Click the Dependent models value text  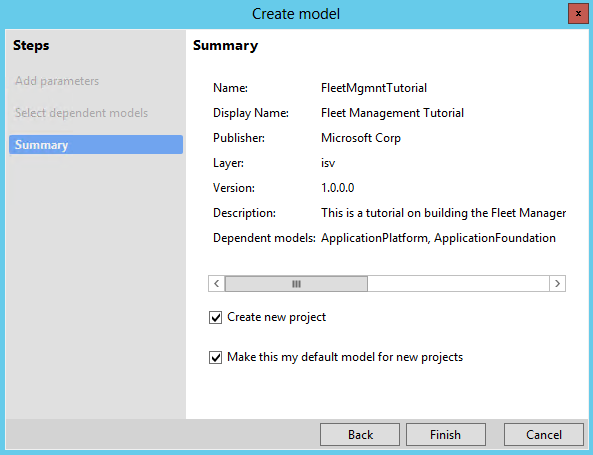(438, 238)
